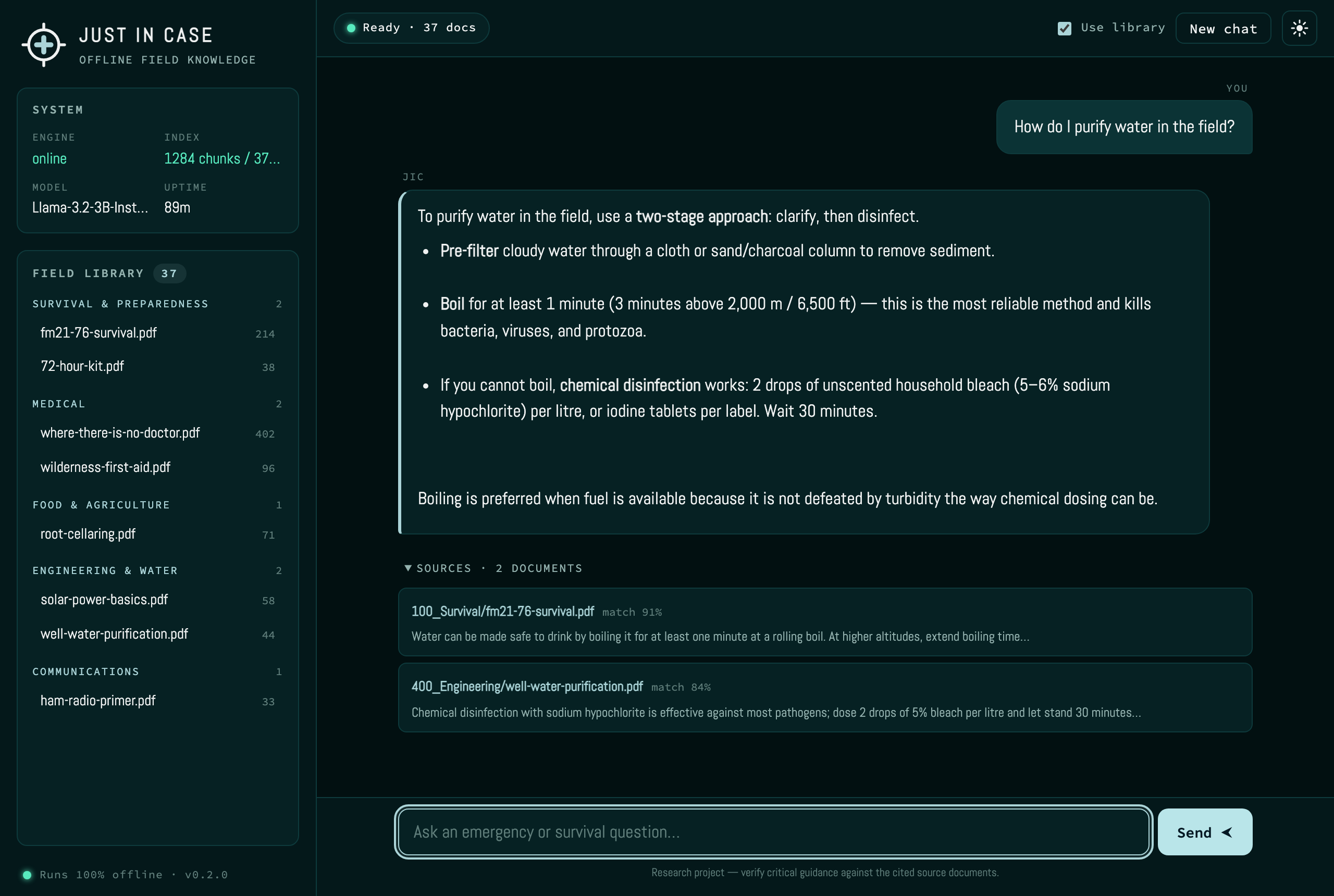
Task: Click the user message 'How do I purify water in the field?'
Action: tap(1124, 127)
